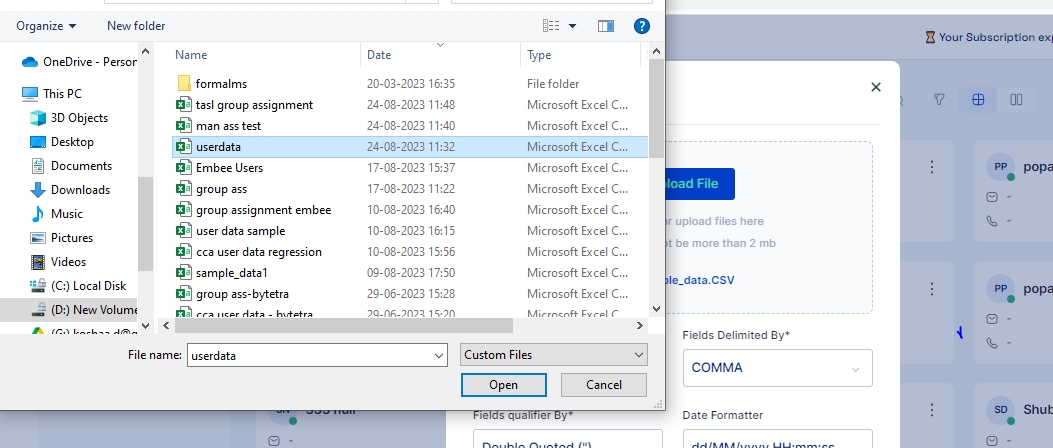Viewport: 1053px width, 448px height.
Task: Switch to the column view icon
Action: tap(1016, 99)
